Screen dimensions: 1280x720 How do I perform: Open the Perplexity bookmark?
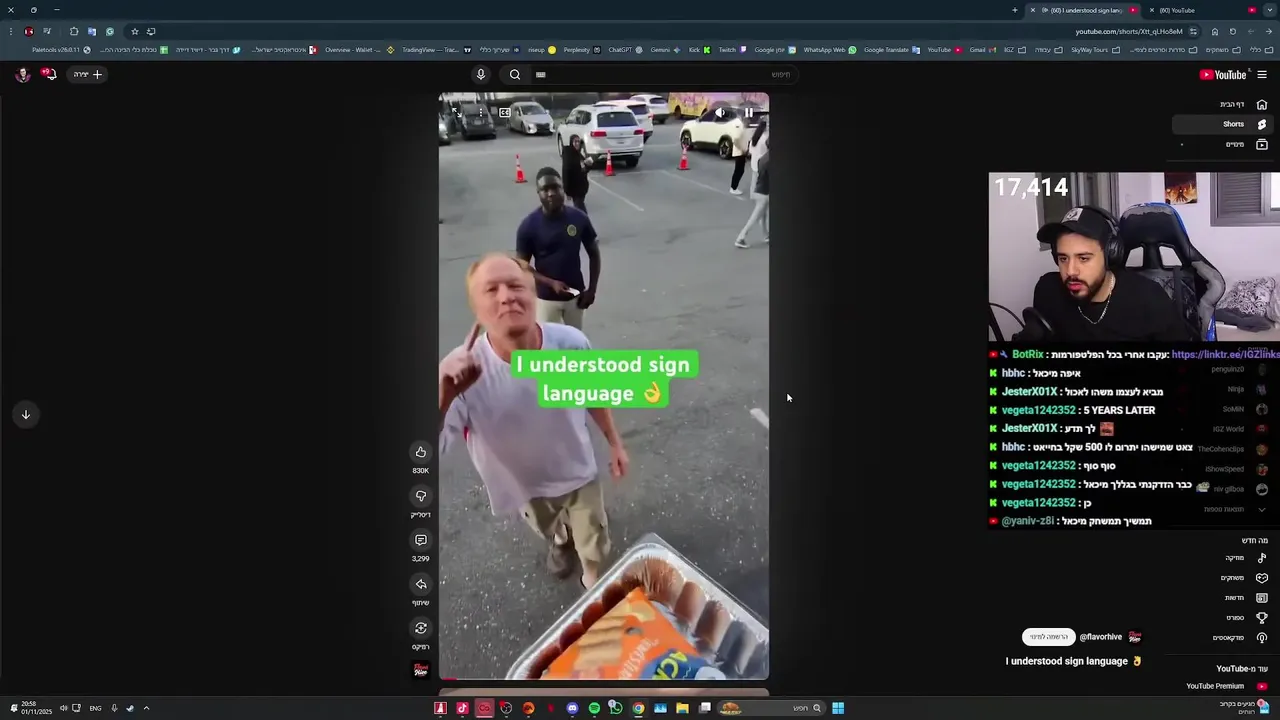[x=582, y=50]
